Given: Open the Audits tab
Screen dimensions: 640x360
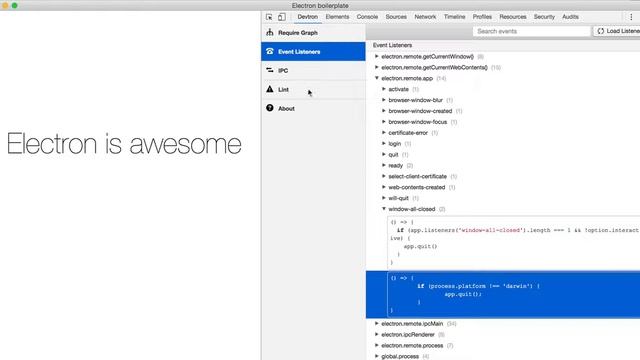Looking at the screenshot, I should pyautogui.click(x=570, y=17).
